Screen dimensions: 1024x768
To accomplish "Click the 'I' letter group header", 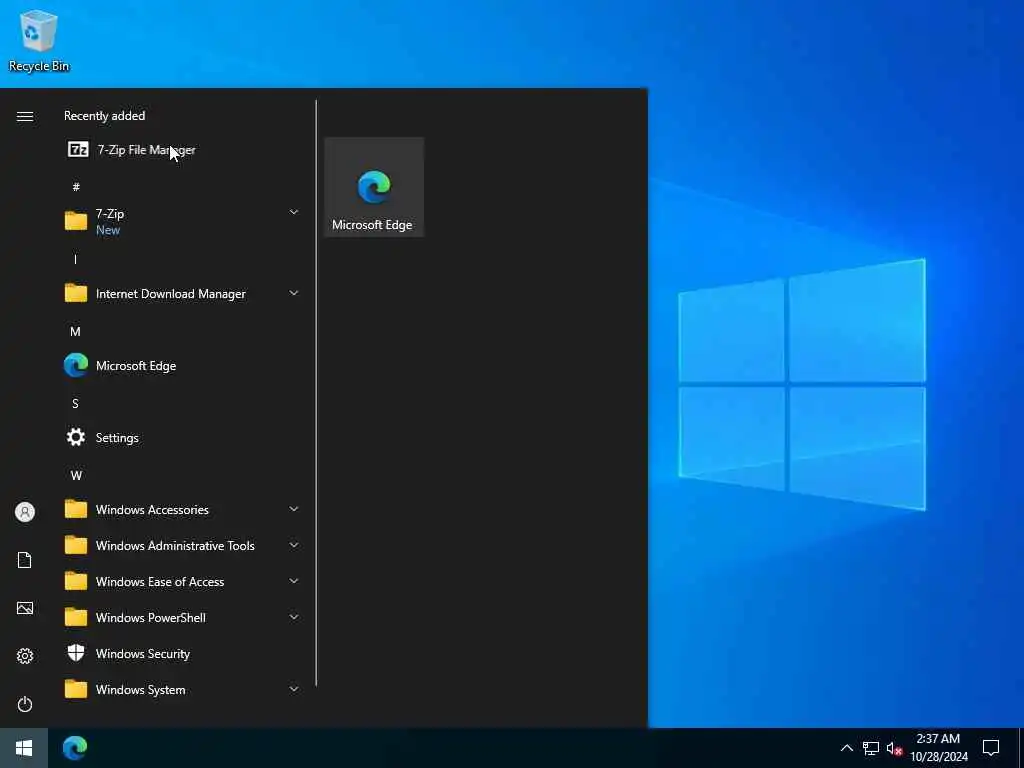I will click(75, 259).
